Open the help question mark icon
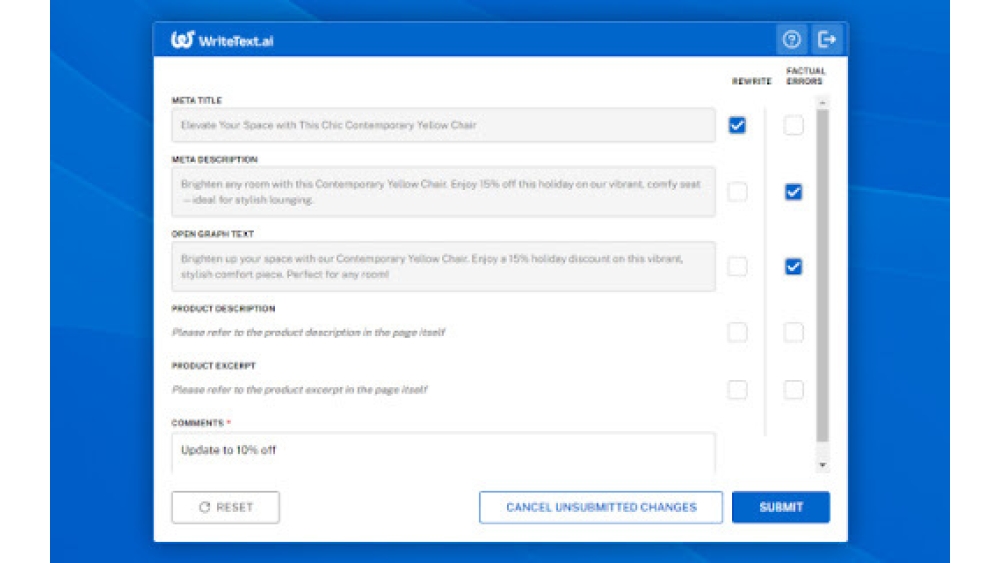 [791, 40]
